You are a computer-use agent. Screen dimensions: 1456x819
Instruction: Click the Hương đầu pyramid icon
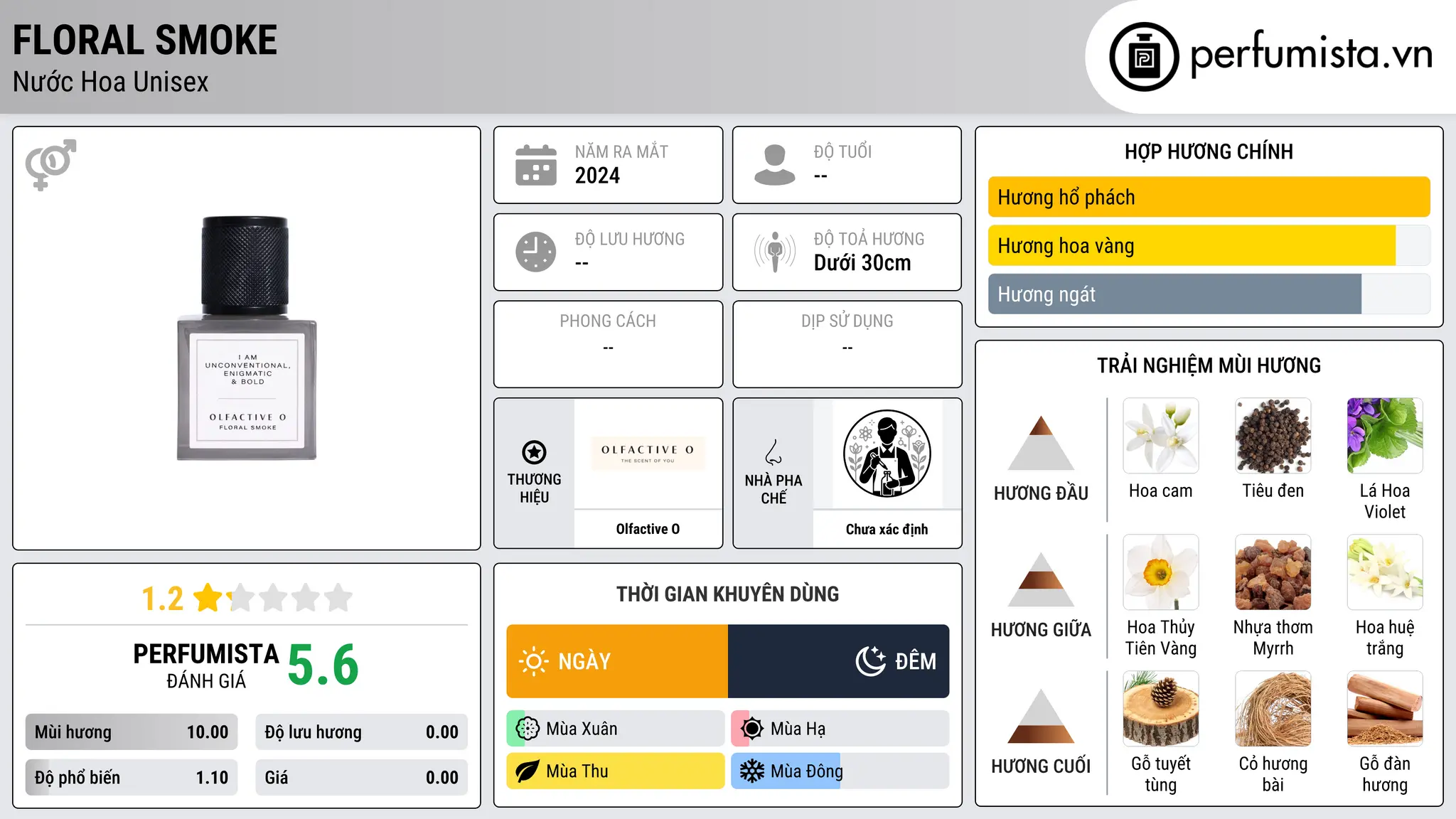(x=1041, y=443)
